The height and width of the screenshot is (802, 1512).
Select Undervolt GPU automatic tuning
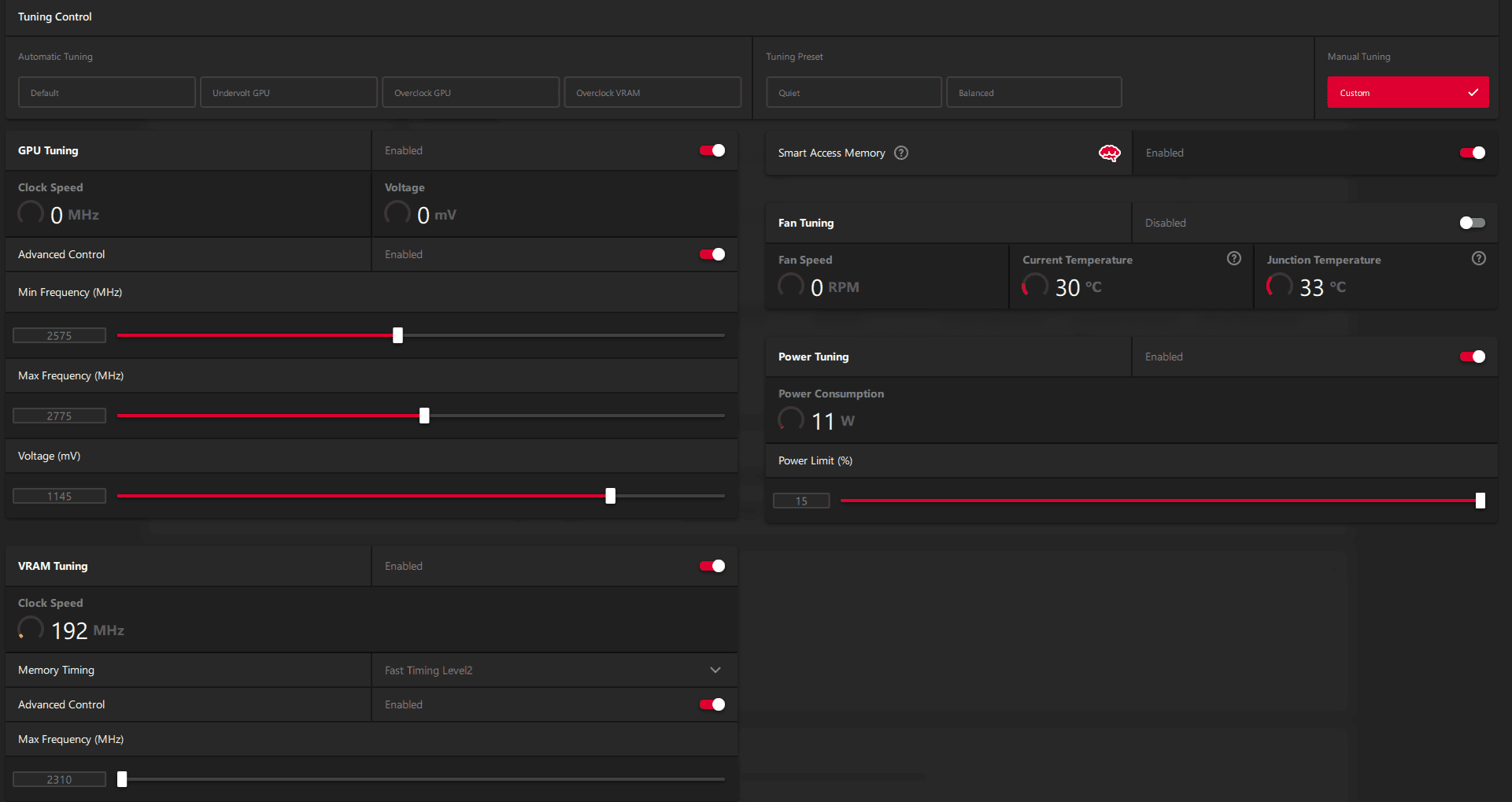click(289, 92)
